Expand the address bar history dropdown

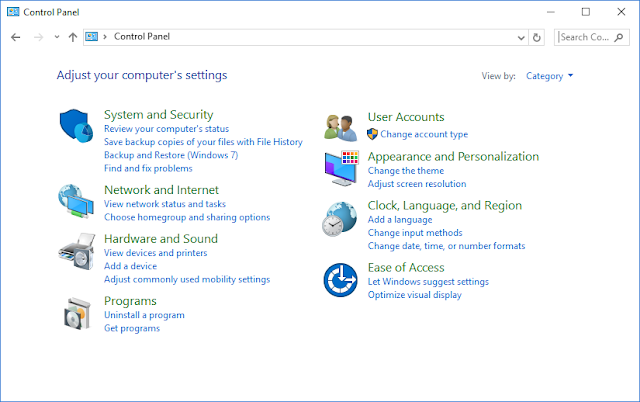pos(521,37)
